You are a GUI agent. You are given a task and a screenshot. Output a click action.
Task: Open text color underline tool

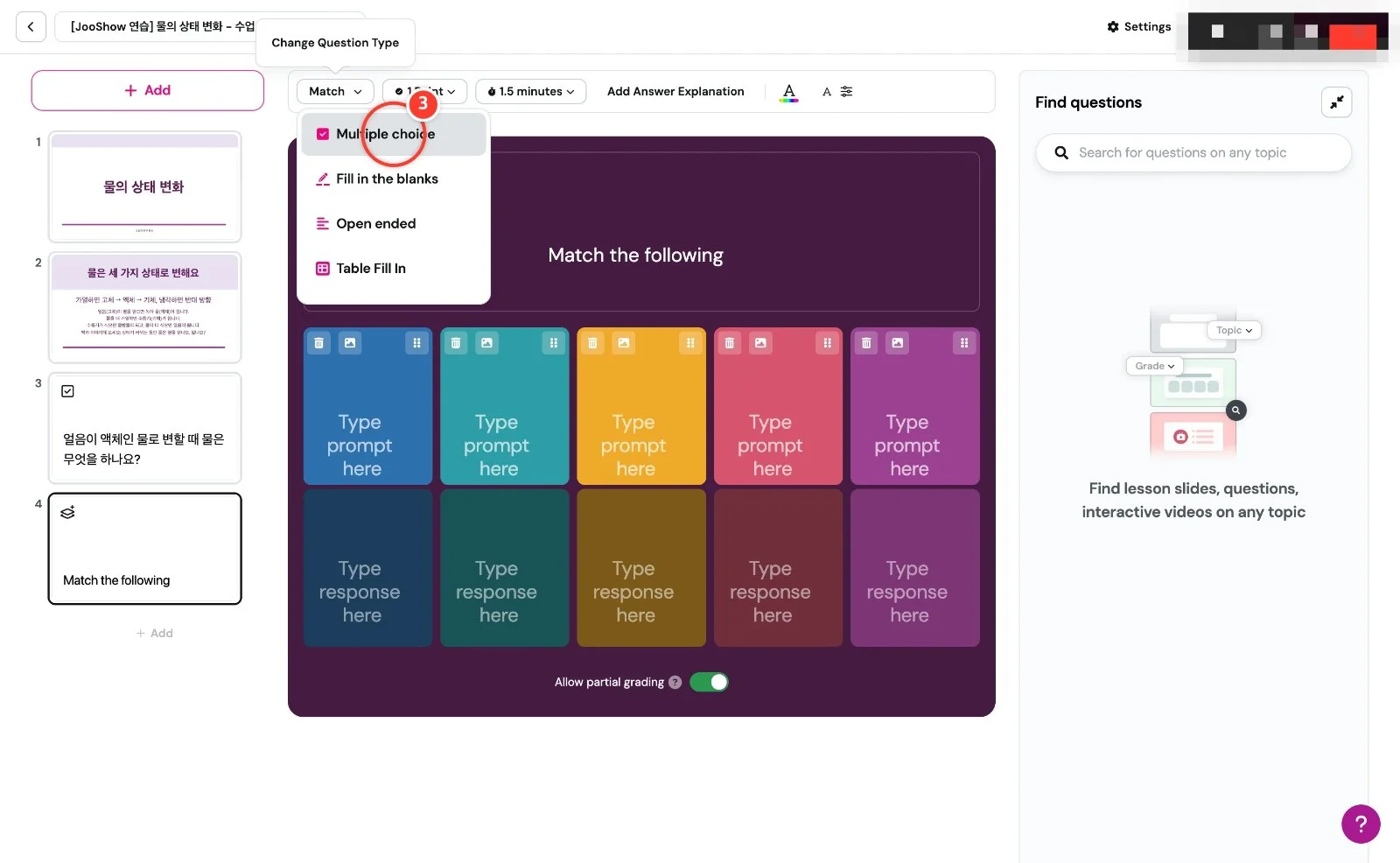pos(789,92)
